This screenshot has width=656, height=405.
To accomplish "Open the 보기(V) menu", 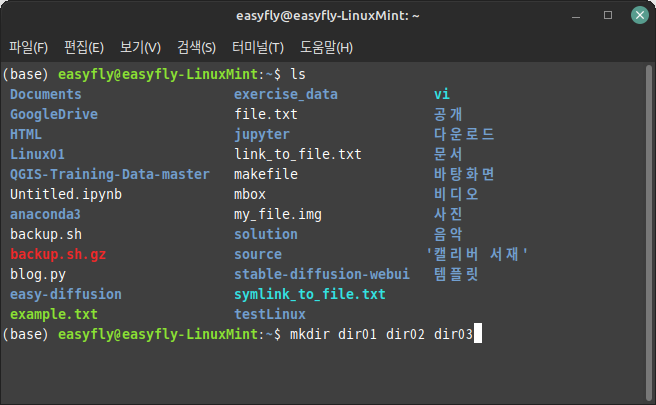I will point(140,47).
